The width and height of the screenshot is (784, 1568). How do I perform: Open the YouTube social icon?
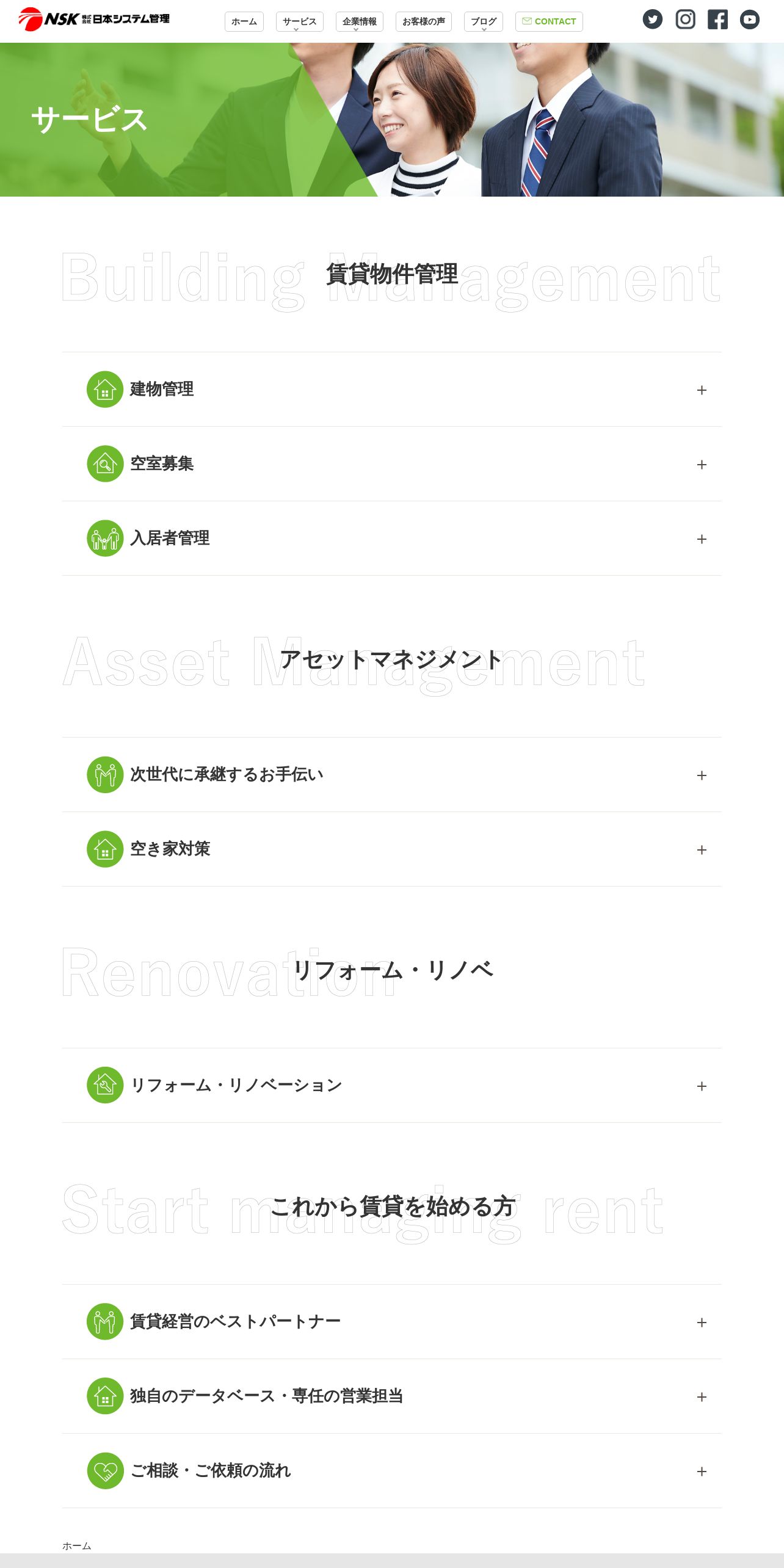tap(750, 20)
